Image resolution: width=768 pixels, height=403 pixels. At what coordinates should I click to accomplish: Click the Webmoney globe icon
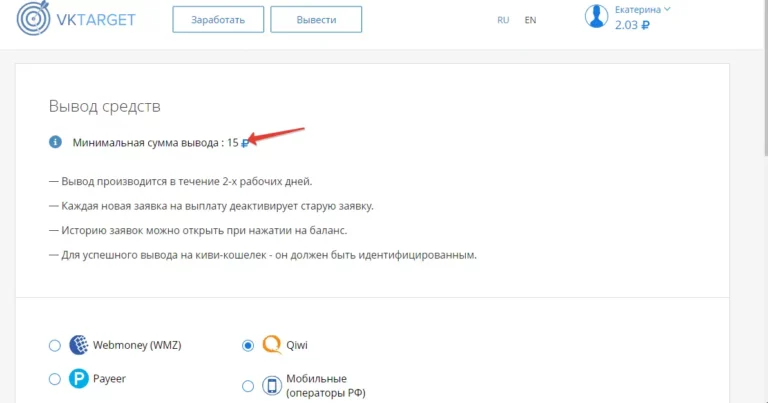tap(79, 346)
